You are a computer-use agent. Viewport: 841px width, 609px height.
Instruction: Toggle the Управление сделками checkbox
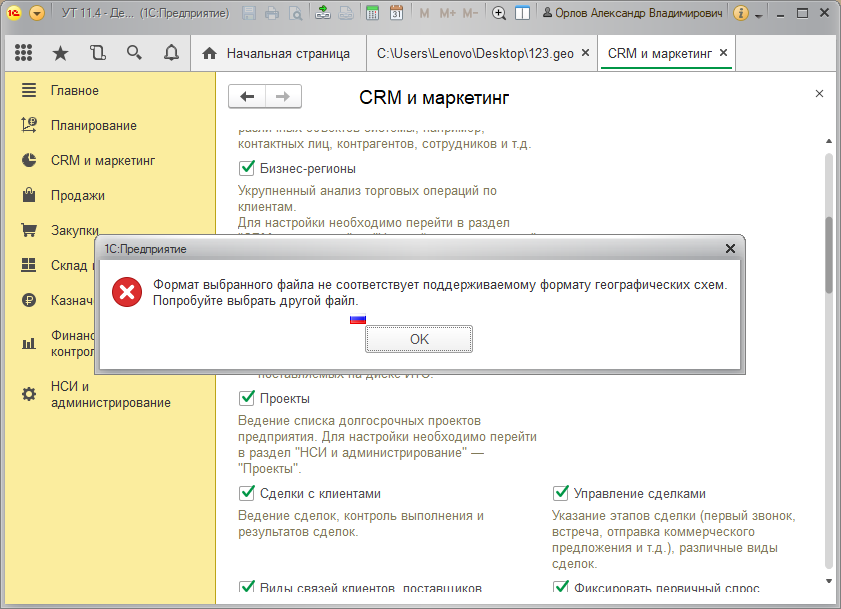[x=560, y=493]
